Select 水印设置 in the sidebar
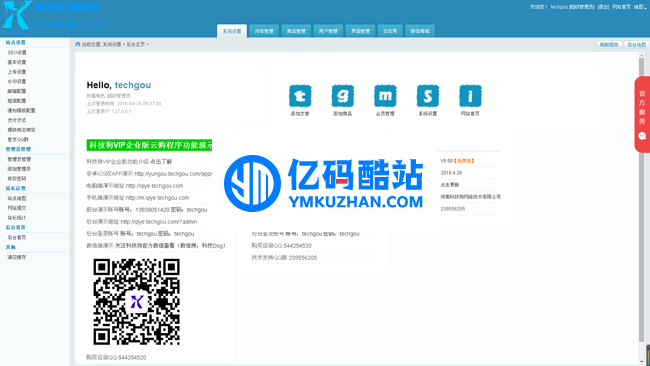The height and width of the screenshot is (366, 650). [17, 82]
